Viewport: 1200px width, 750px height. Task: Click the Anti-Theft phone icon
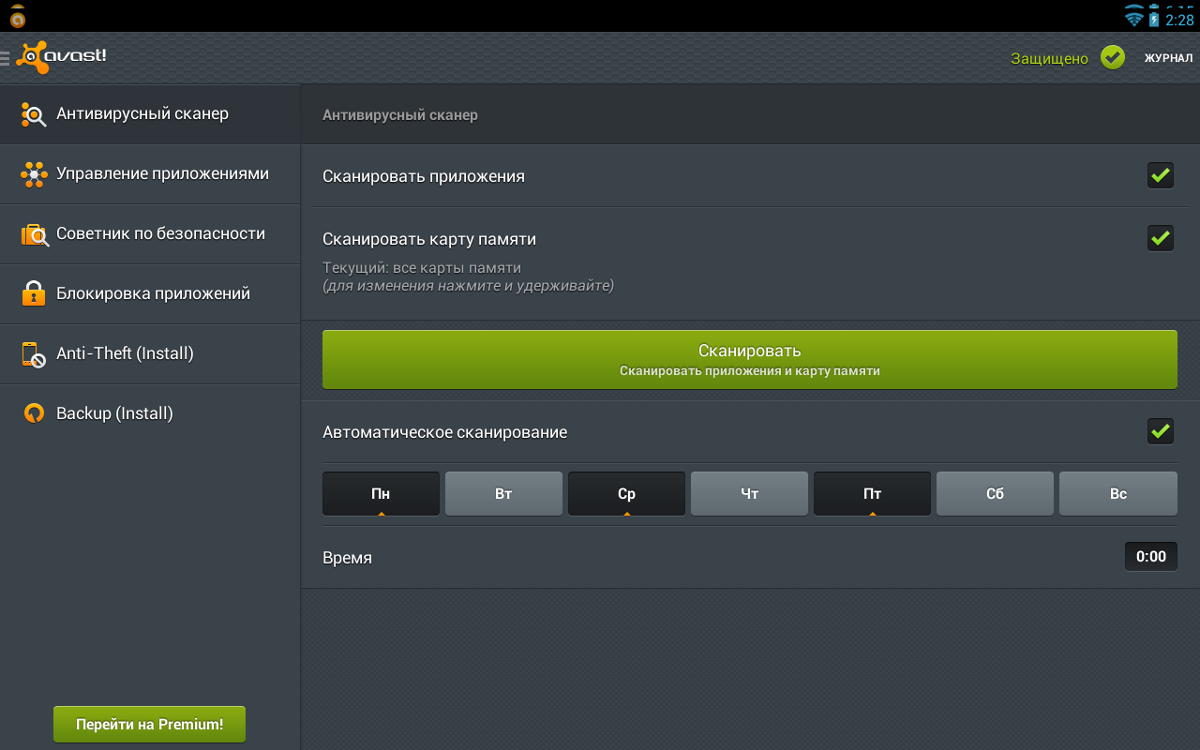coord(34,354)
